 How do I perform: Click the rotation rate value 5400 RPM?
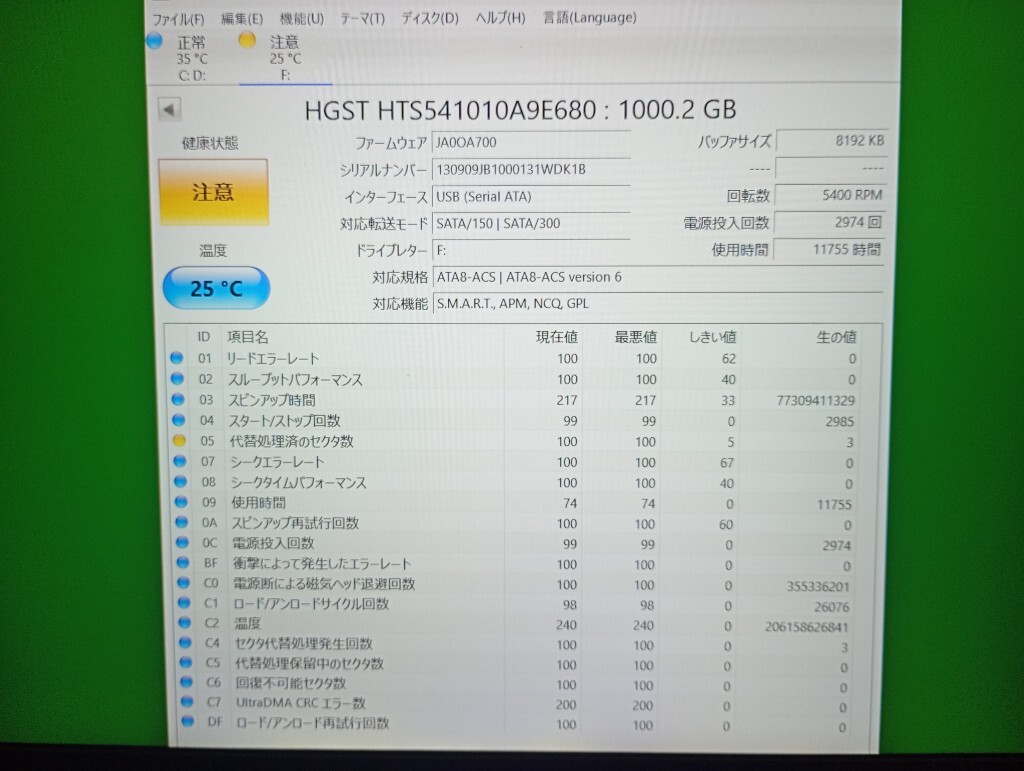click(830, 195)
